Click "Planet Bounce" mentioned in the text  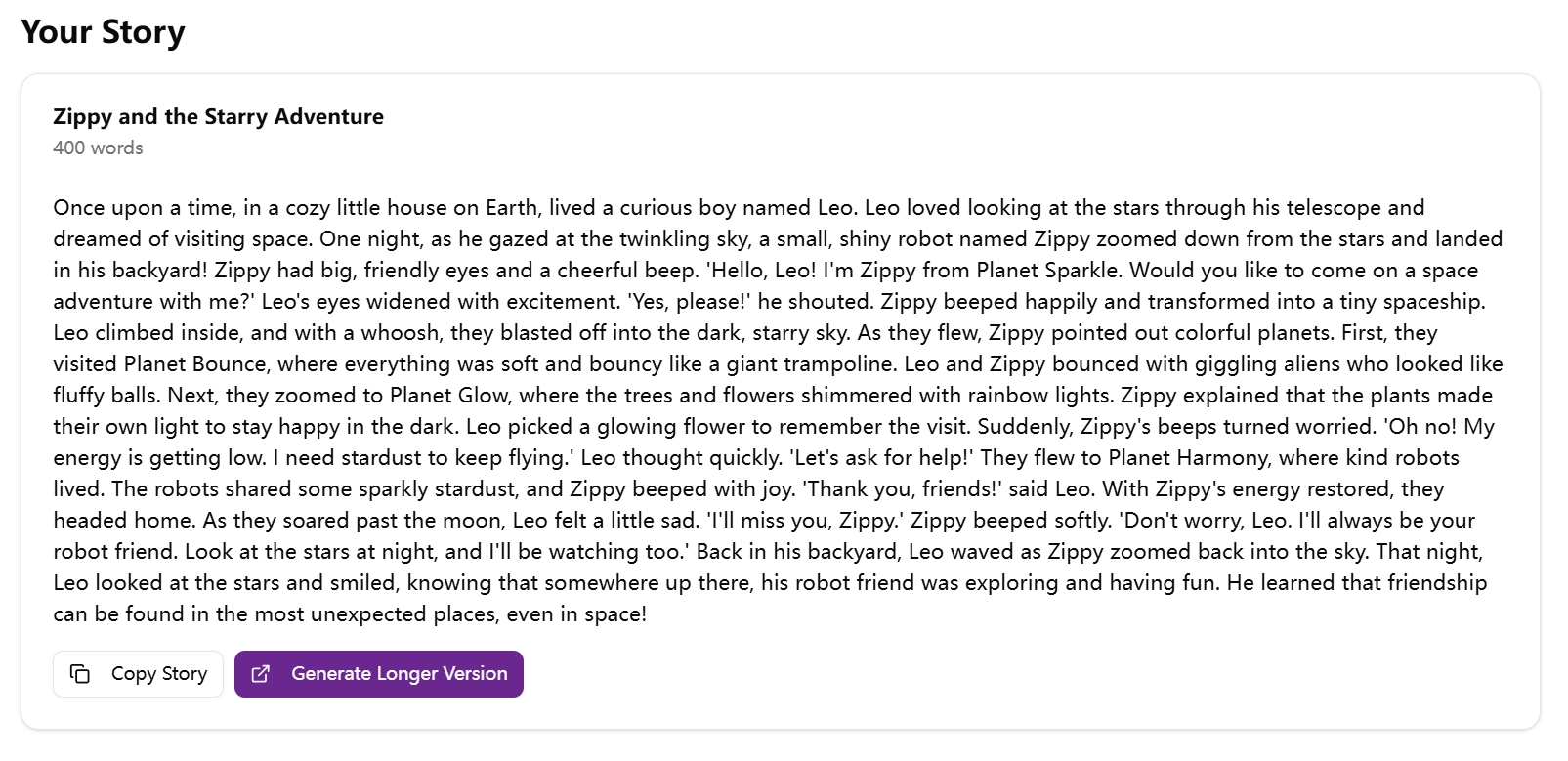[181, 363]
